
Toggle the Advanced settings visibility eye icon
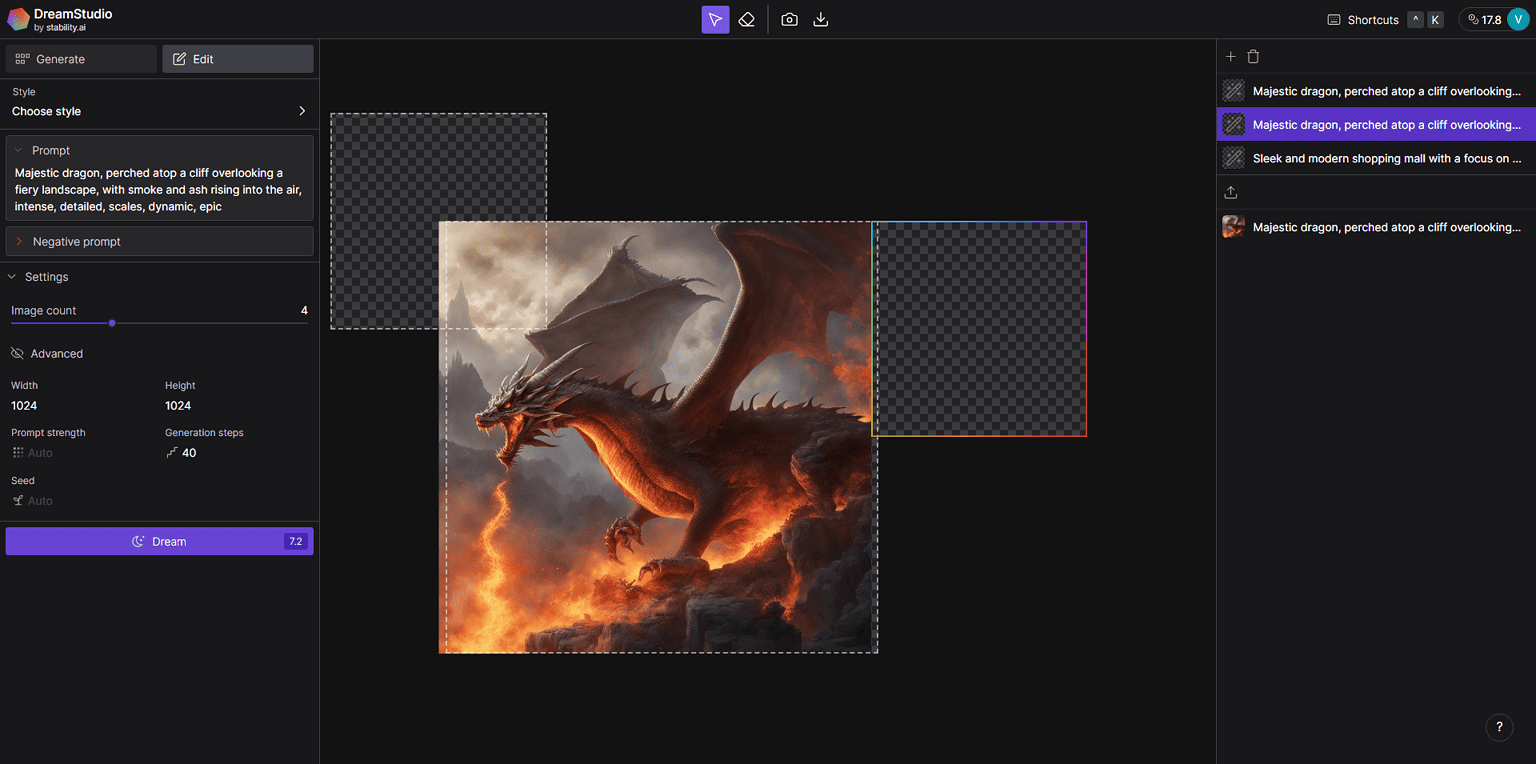coord(17,353)
